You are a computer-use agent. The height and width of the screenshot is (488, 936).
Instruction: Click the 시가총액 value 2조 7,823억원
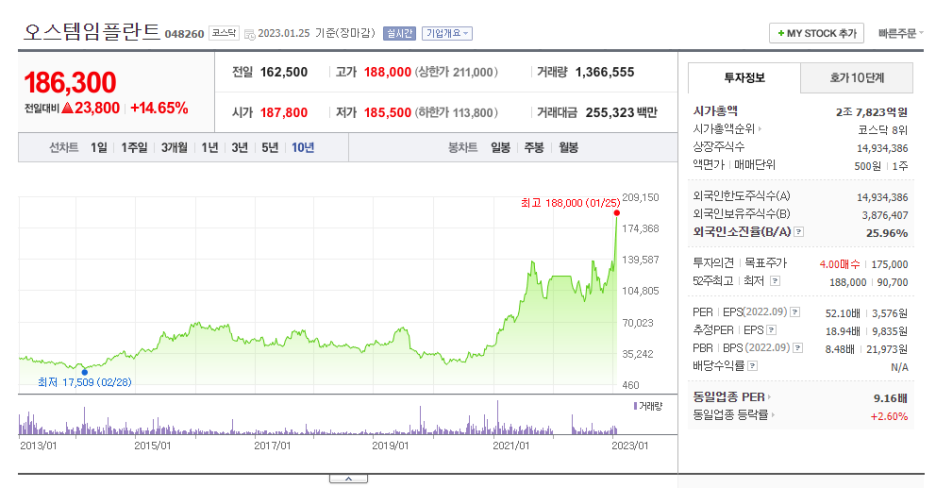coord(872,112)
